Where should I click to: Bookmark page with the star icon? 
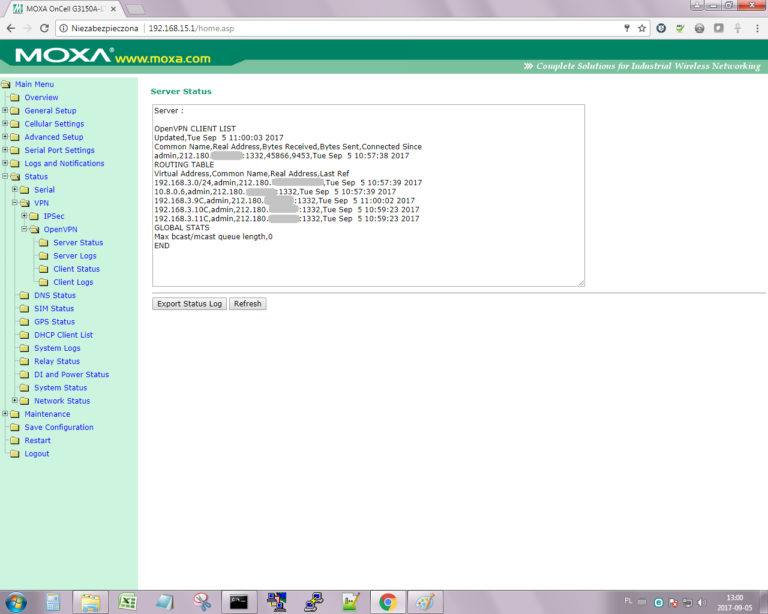point(642,28)
